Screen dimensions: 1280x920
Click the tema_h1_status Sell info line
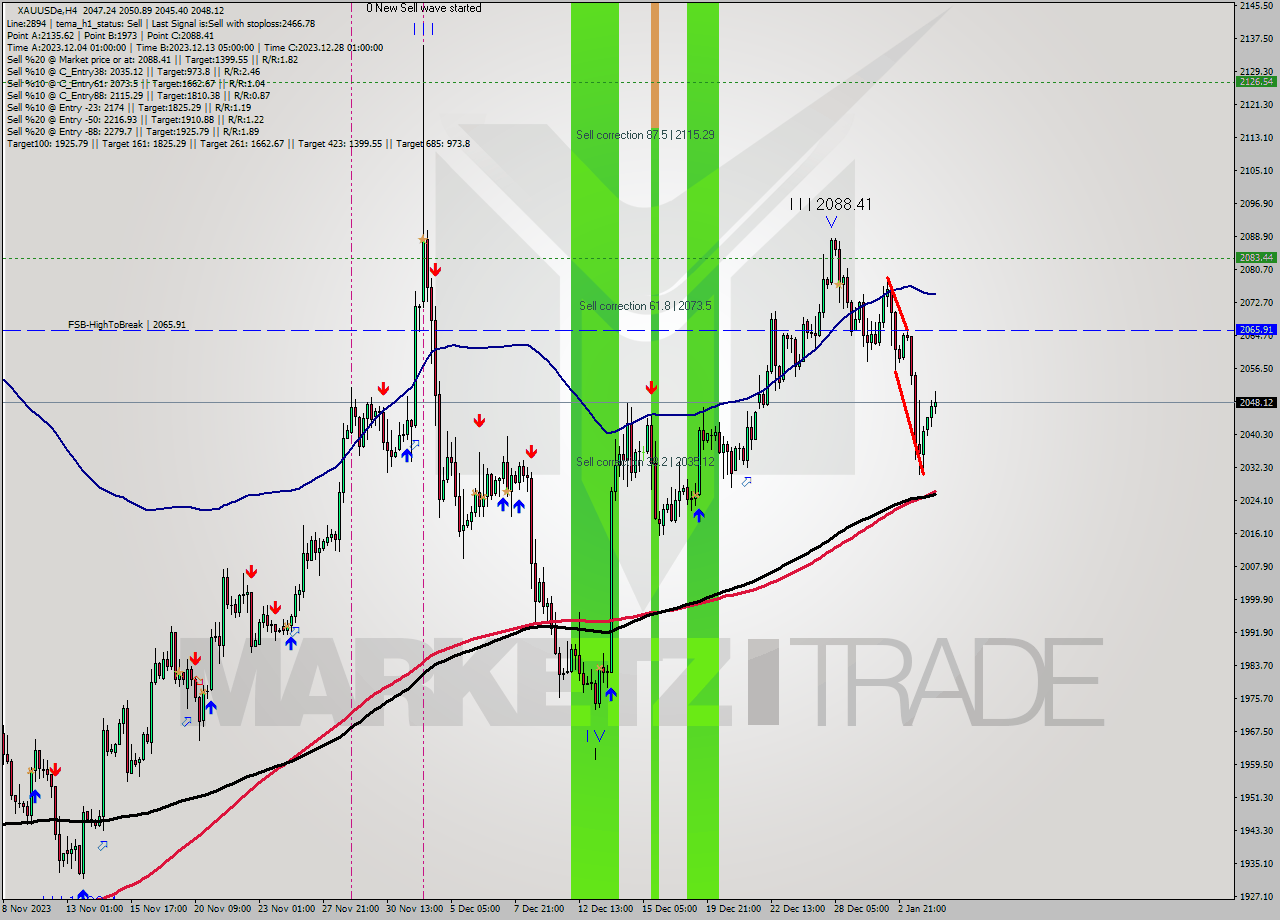(x=160, y=23)
